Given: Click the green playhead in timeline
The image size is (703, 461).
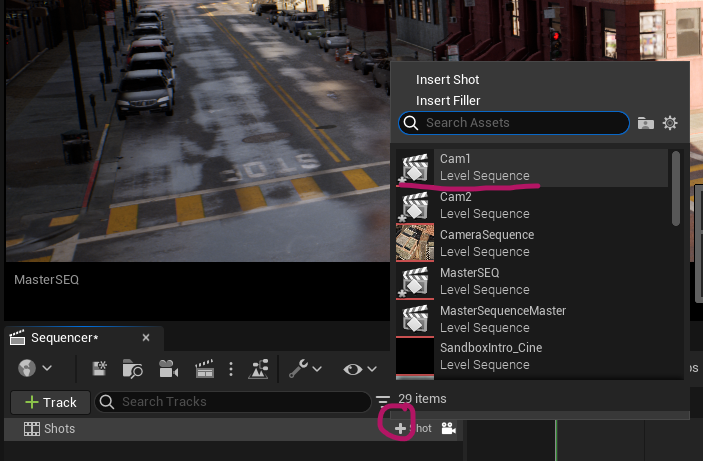Looking at the screenshot, I should (x=556, y=440).
